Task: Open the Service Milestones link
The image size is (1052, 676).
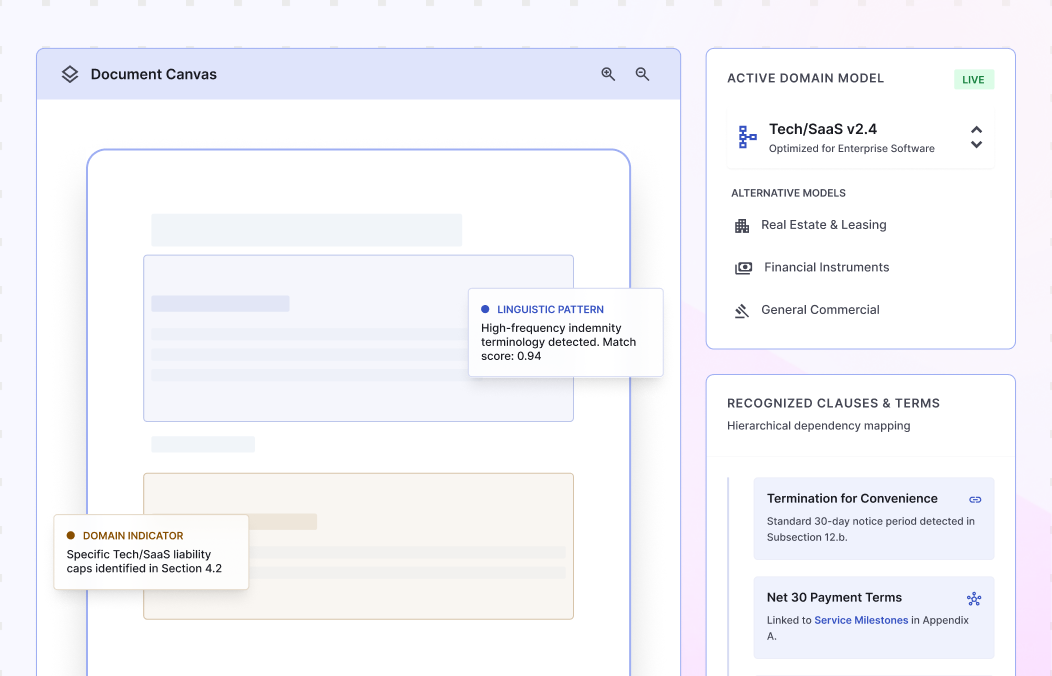Action: [x=861, y=620]
